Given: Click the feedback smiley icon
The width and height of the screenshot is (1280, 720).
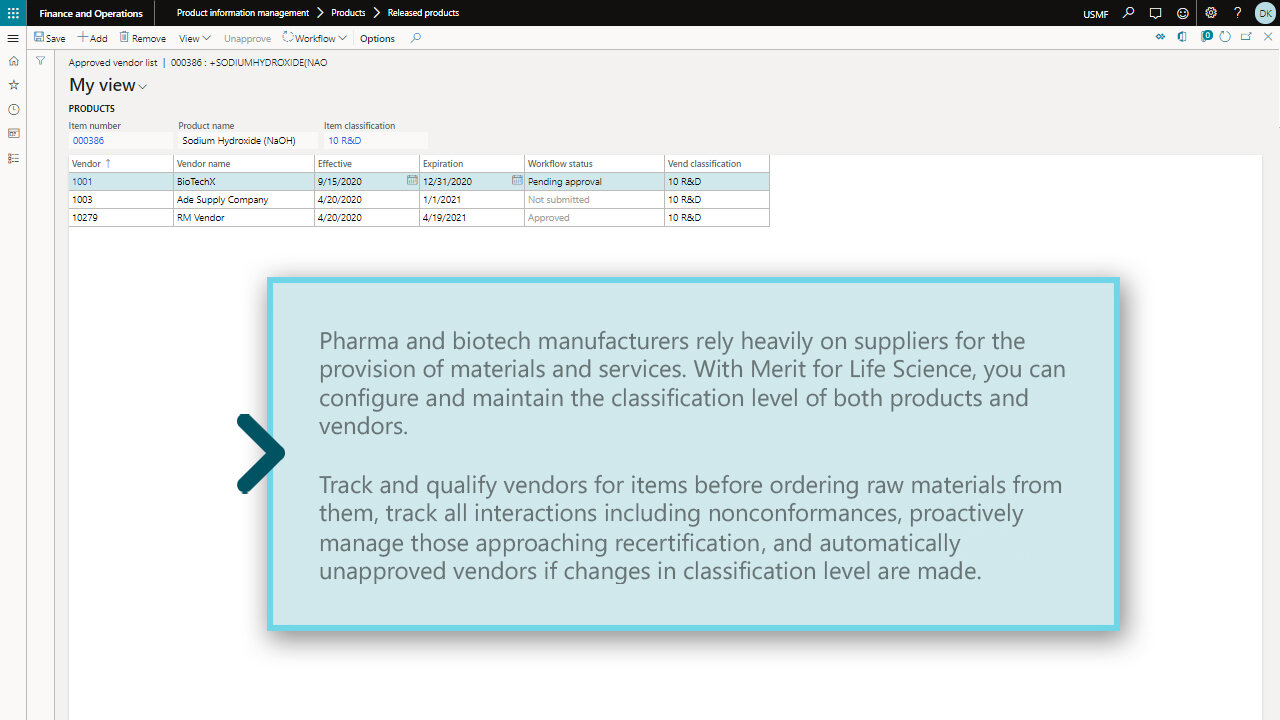Looking at the screenshot, I should [x=1183, y=13].
